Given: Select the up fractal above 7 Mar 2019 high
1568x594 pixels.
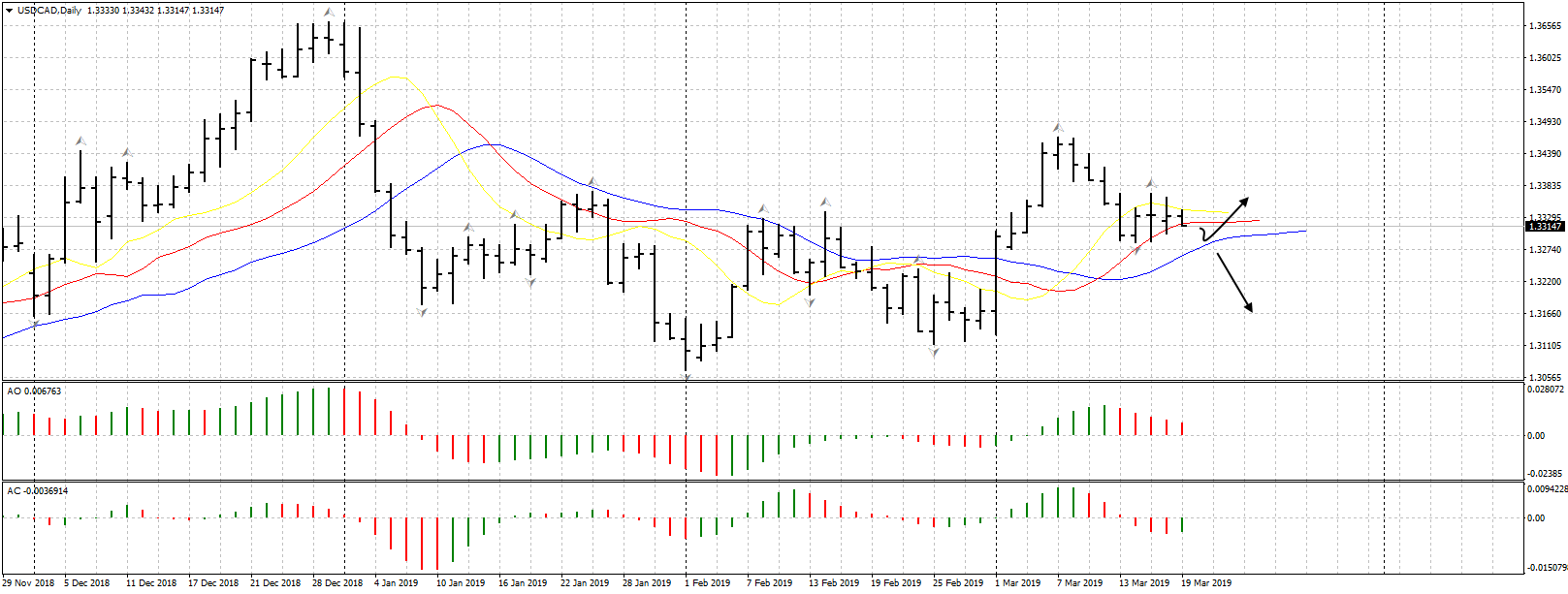Looking at the screenshot, I should (1058, 127).
